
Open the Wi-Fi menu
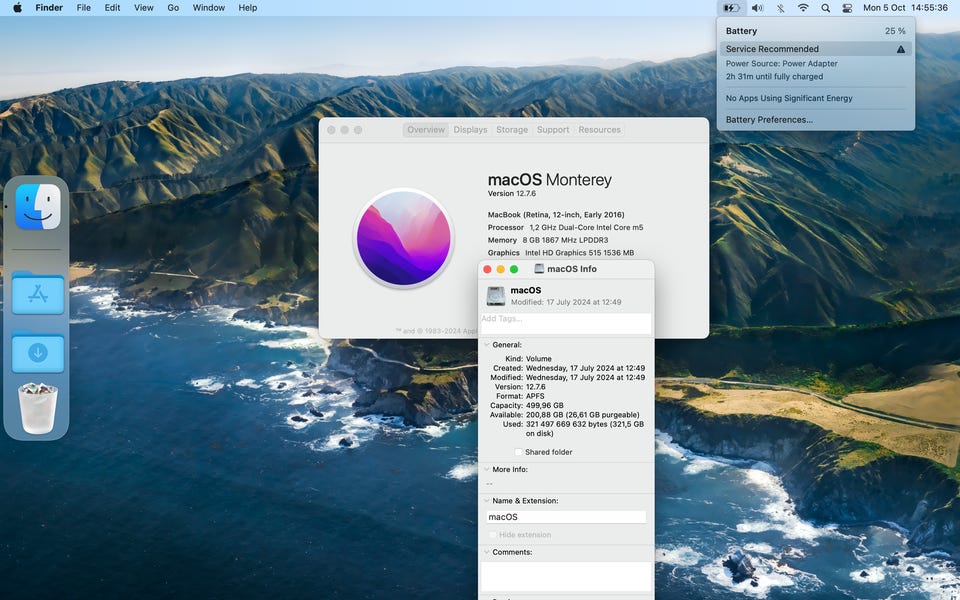[803, 8]
